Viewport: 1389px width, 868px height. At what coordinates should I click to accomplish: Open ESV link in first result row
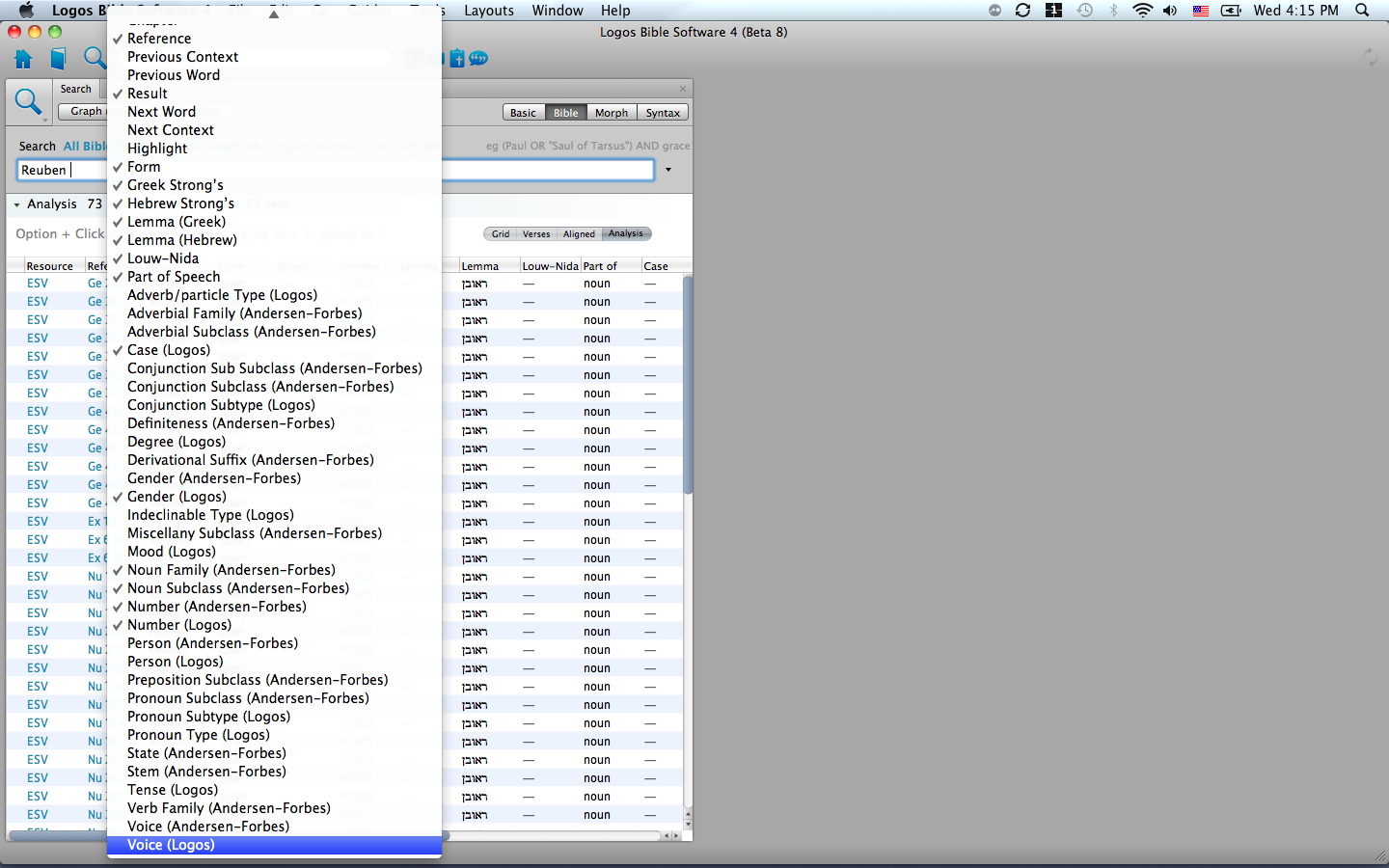(x=38, y=284)
